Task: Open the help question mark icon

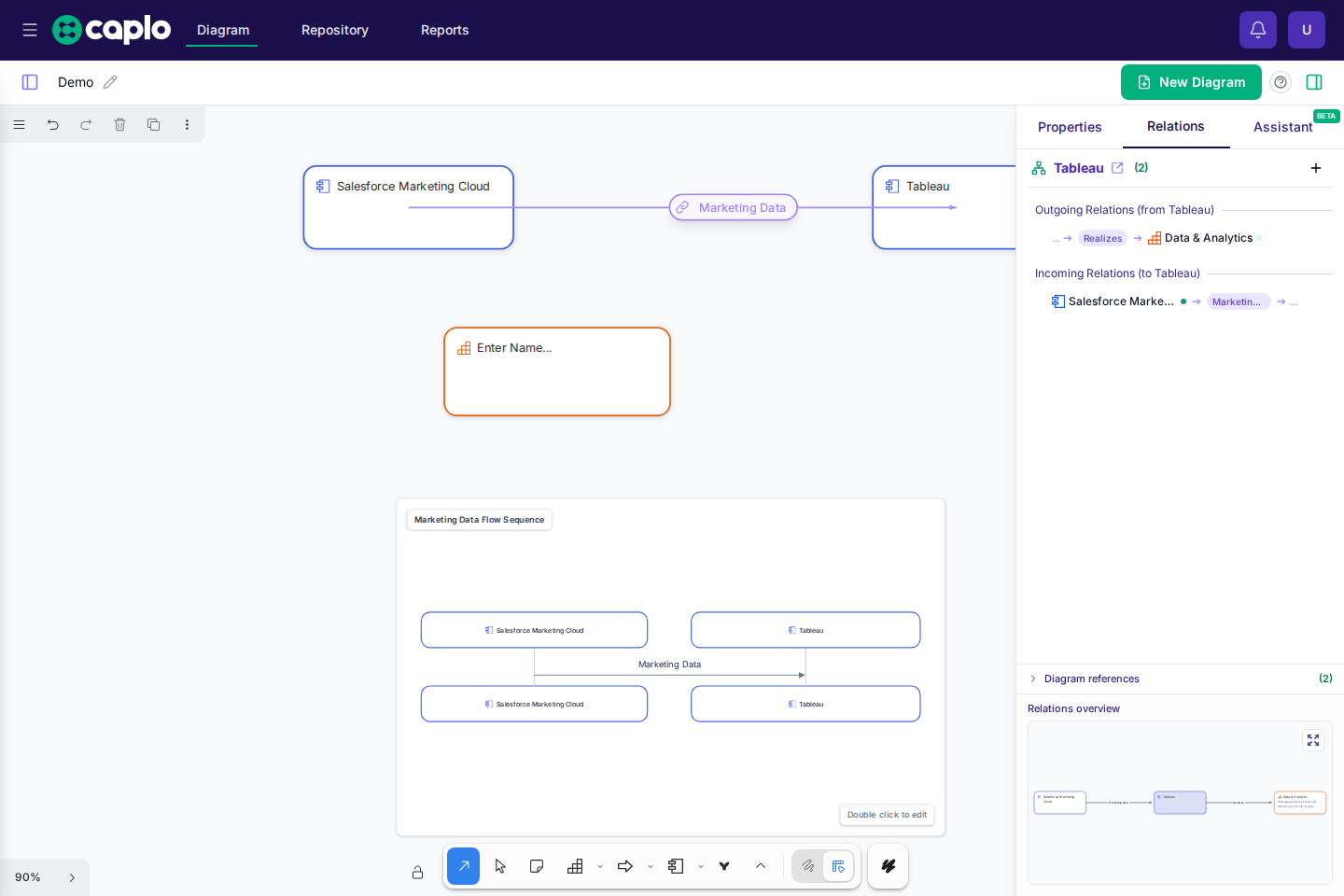Action: tap(1281, 82)
